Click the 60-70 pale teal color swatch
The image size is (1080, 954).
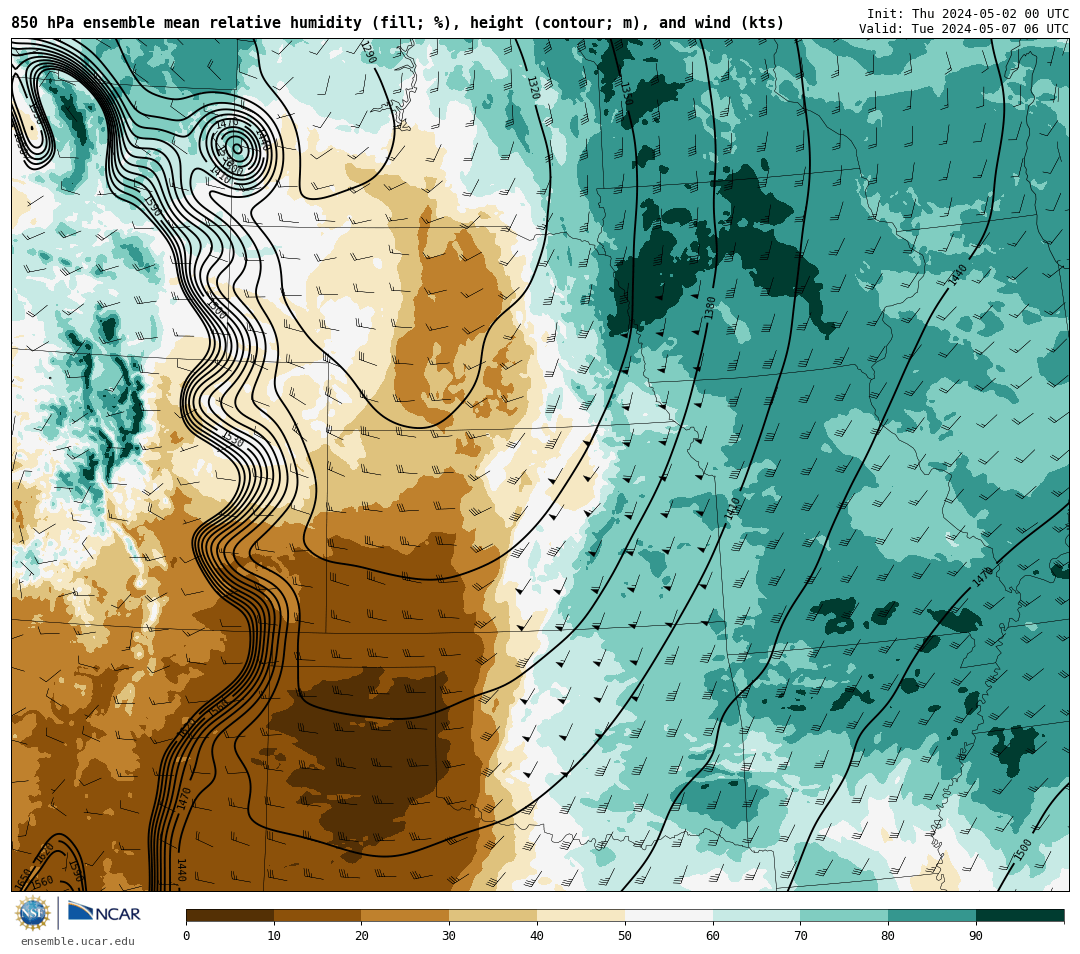click(x=756, y=915)
